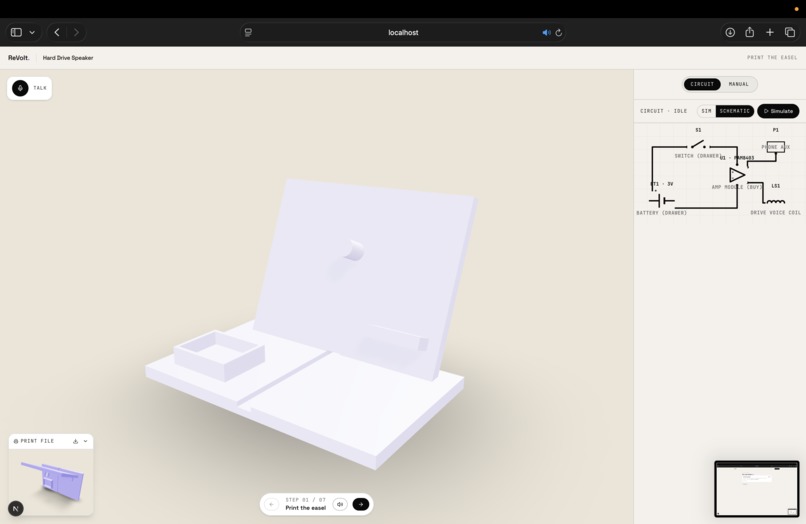Image resolution: width=806 pixels, height=524 pixels.
Task: Show the tab overview
Action: tap(790, 32)
